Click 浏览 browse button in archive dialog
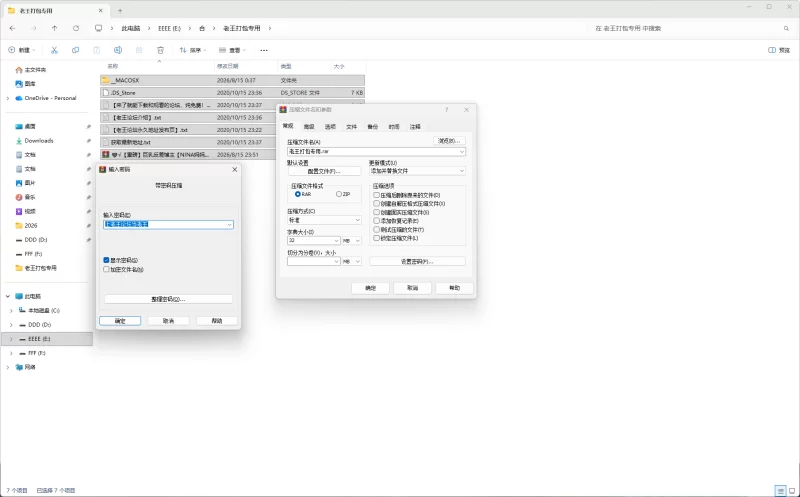This screenshot has height=497, width=800. (x=449, y=141)
